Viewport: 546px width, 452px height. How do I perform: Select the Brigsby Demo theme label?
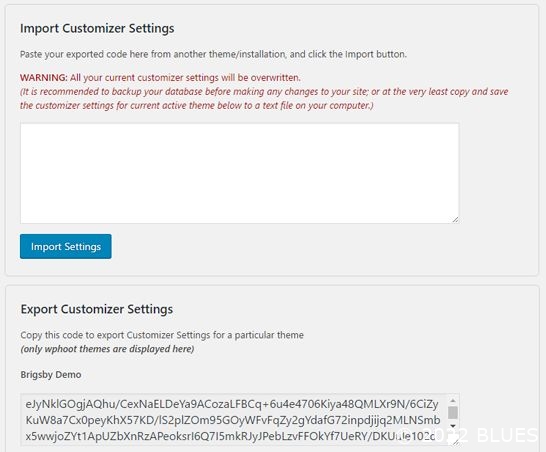[x=51, y=375]
